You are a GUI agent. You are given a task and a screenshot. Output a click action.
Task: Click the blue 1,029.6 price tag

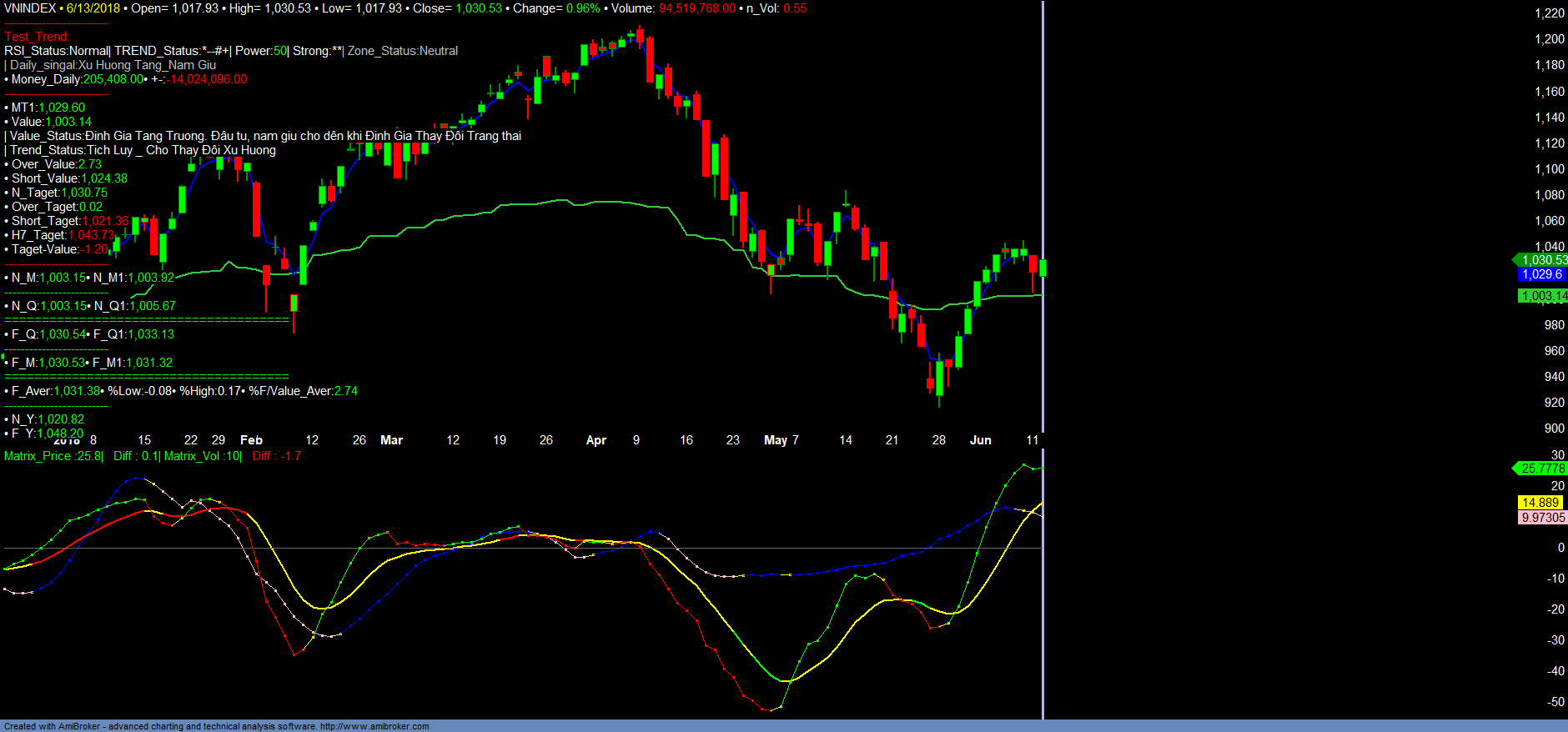(x=1541, y=274)
